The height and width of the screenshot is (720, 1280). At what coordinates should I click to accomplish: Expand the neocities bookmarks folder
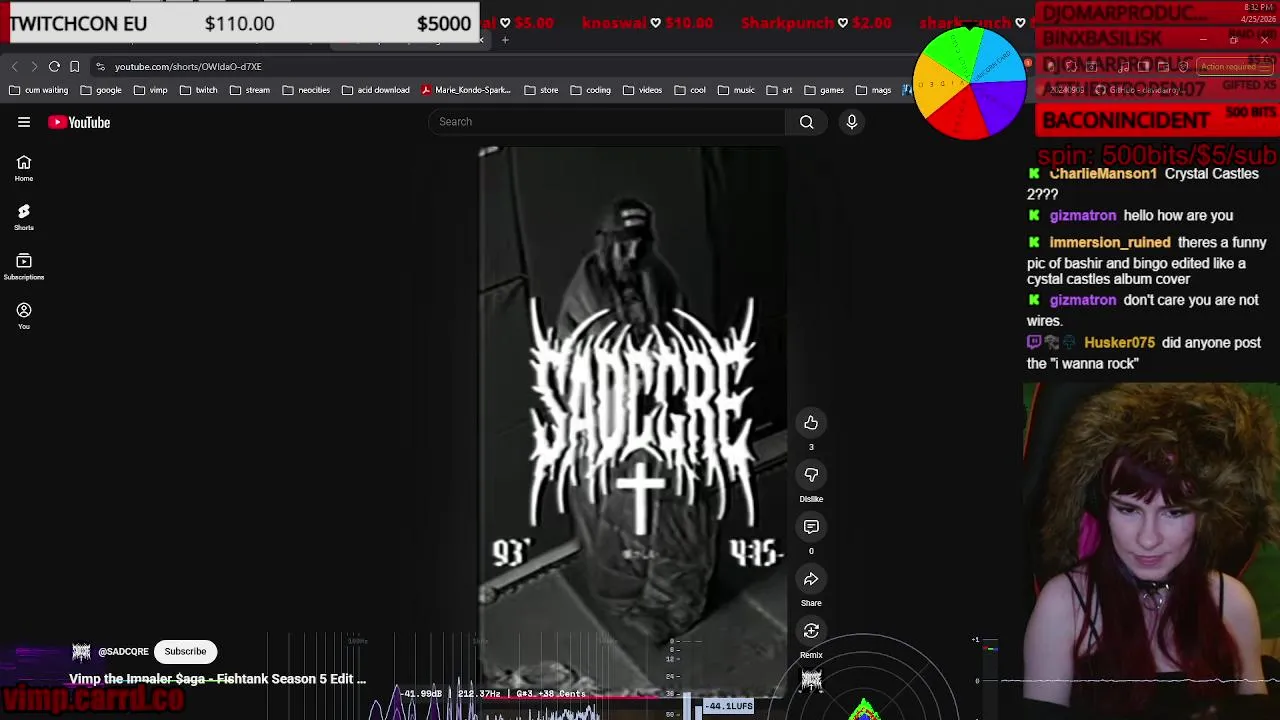[x=306, y=90]
